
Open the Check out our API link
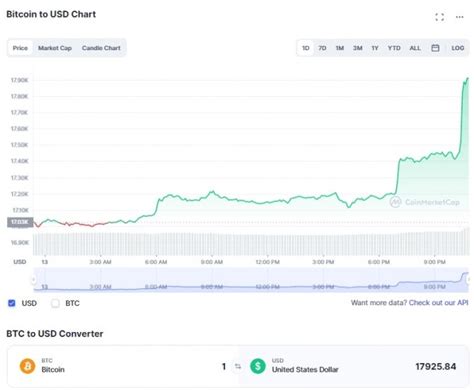coord(438,302)
